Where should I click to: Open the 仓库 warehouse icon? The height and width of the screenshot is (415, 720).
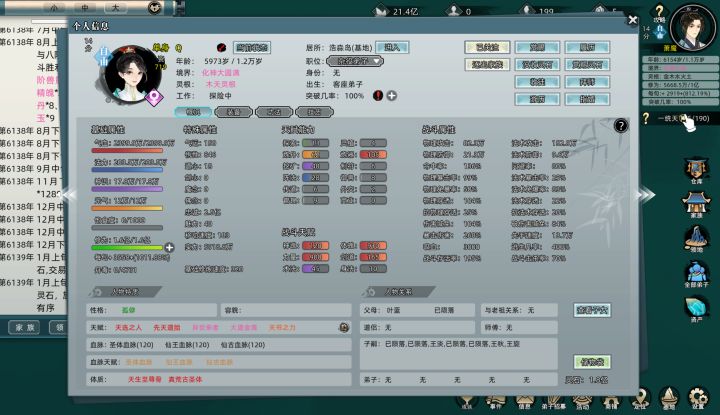(x=697, y=170)
